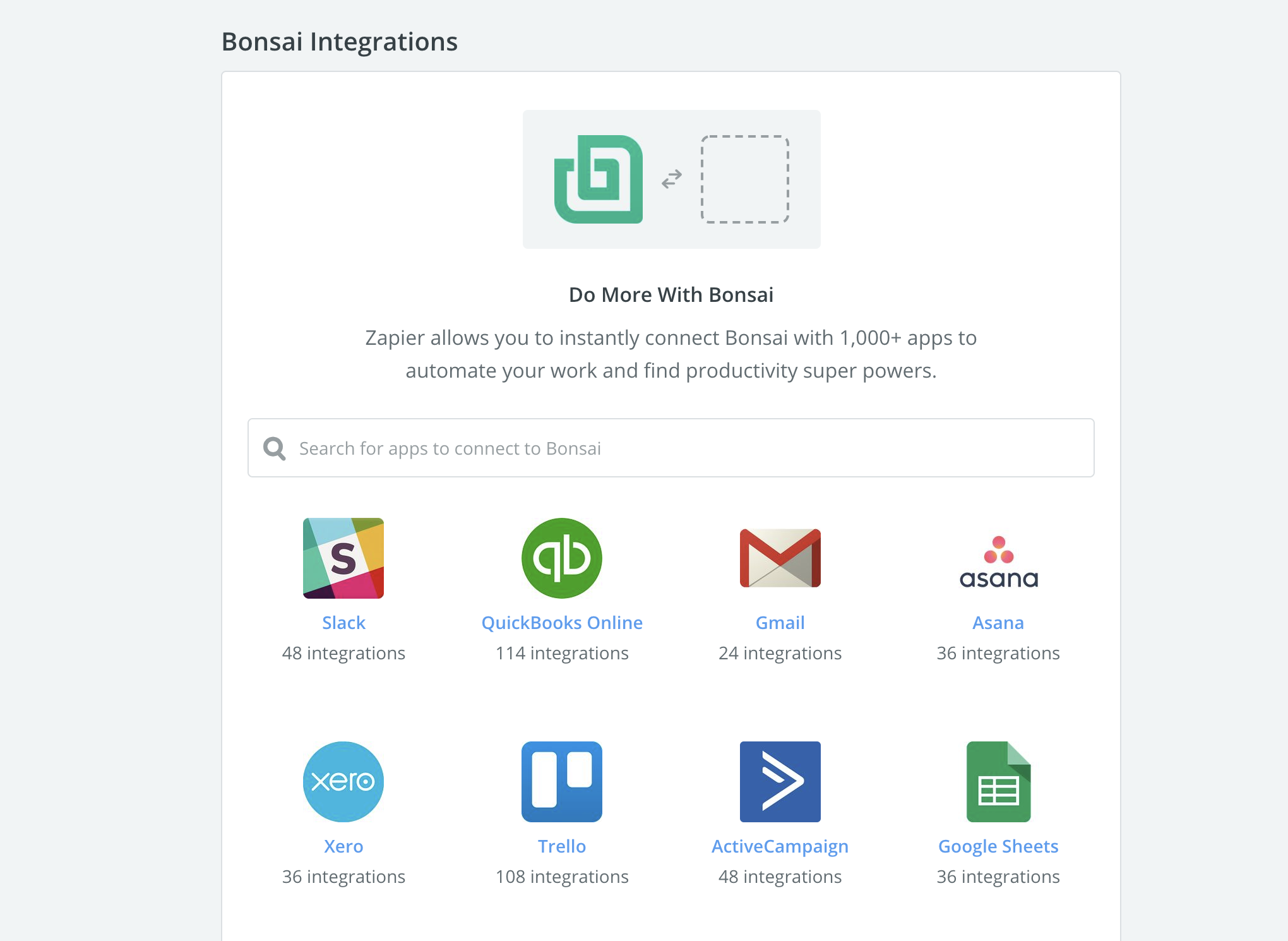Click the Trello board icon
Viewport: 1288px width, 941px height.
pos(562,782)
